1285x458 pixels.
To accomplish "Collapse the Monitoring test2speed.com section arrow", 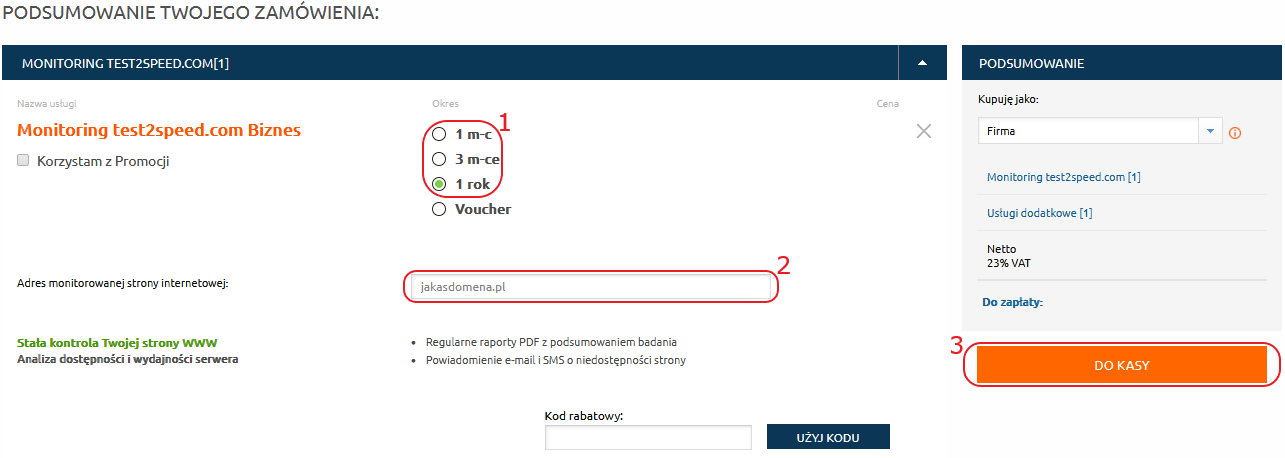I will click(x=923, y=63).
